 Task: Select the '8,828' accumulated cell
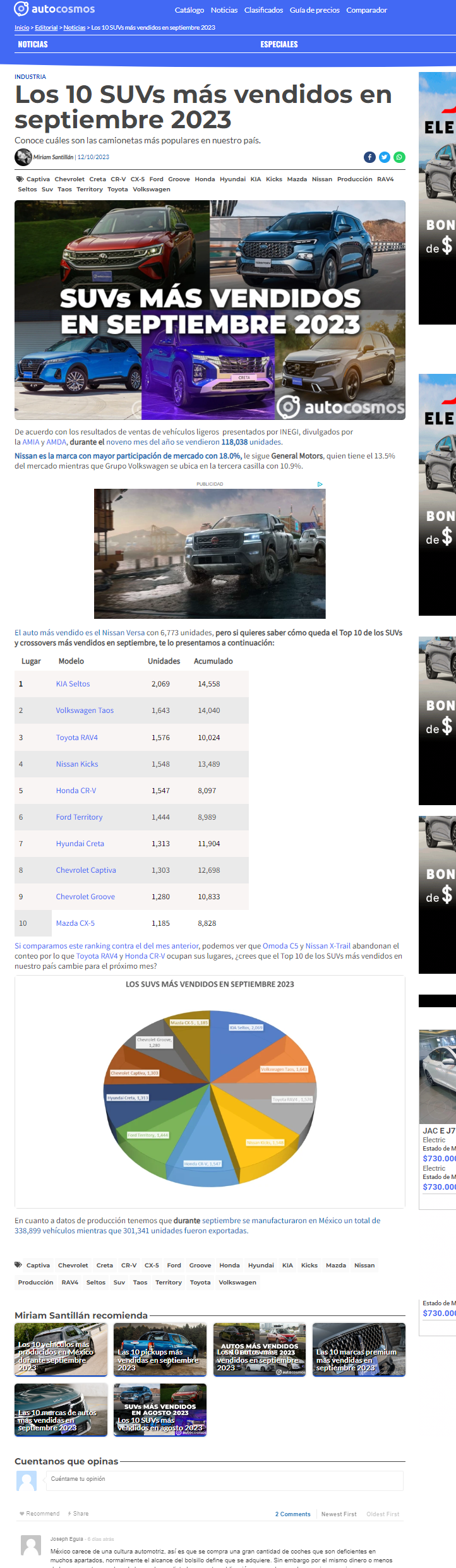click(207, 923)
